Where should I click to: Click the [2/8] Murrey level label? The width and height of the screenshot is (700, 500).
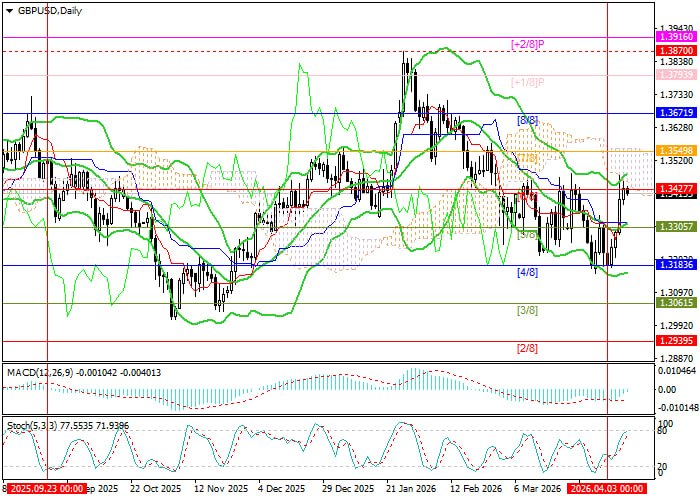point(527,348)
